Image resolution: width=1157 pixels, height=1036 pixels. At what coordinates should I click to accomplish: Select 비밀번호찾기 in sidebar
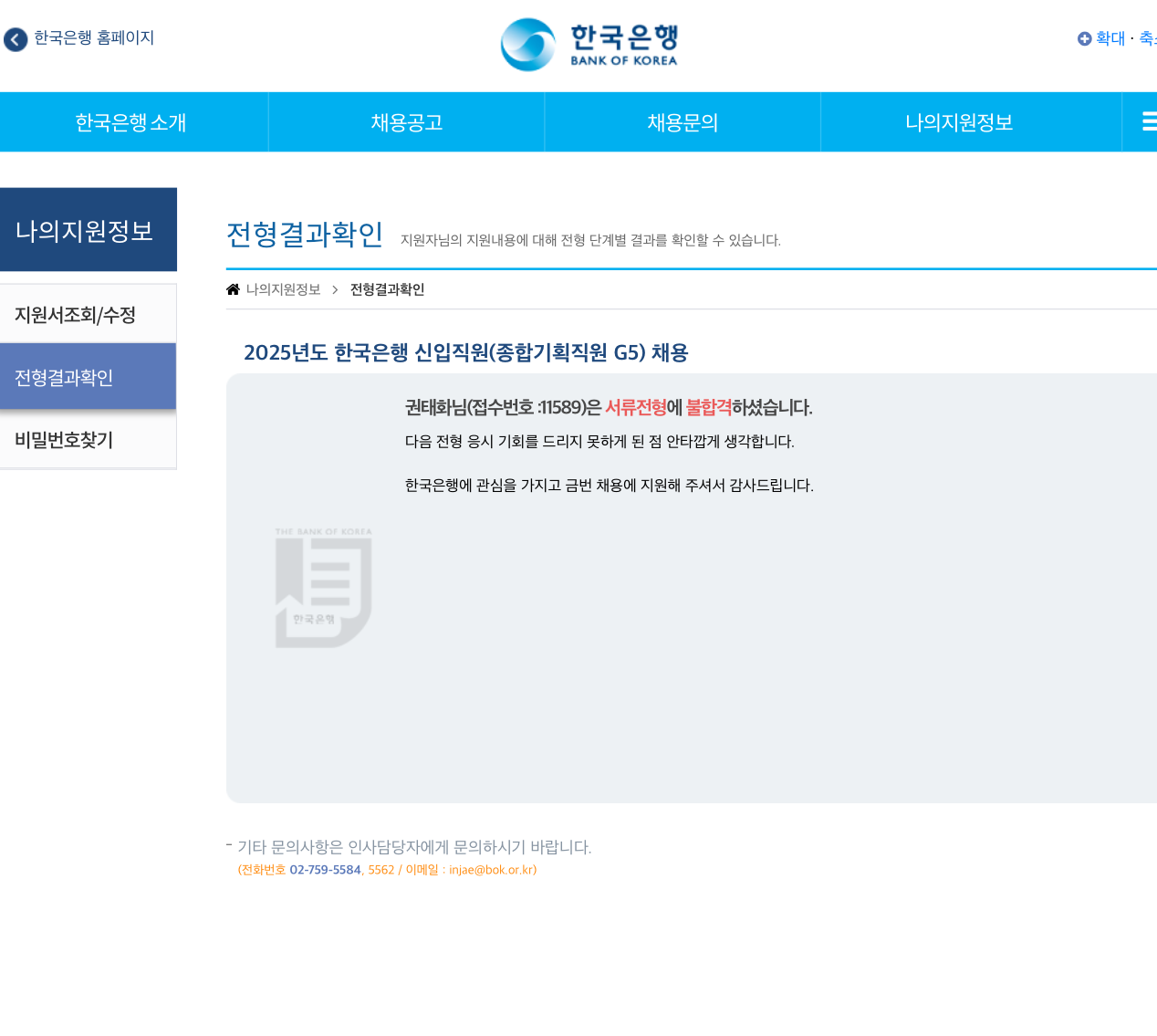(x=88, y=439)
